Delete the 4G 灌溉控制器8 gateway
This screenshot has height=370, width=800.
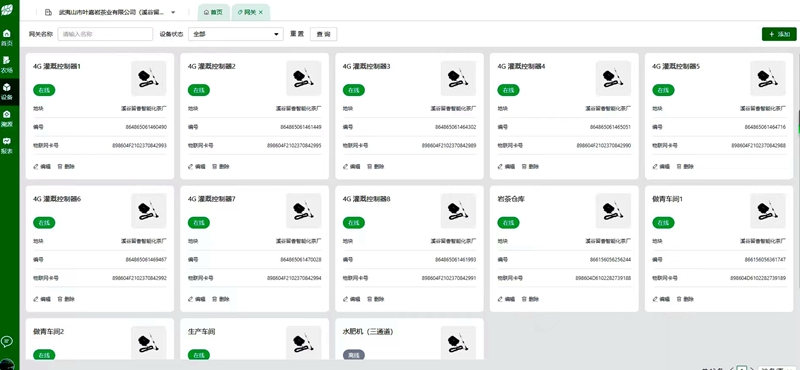click(x=376, y=299)
